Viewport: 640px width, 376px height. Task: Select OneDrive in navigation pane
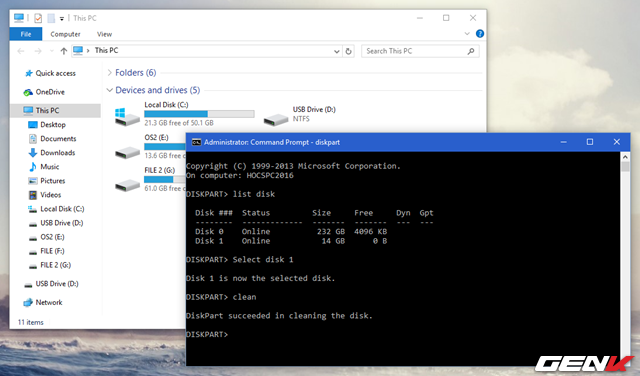click(50, 92)
